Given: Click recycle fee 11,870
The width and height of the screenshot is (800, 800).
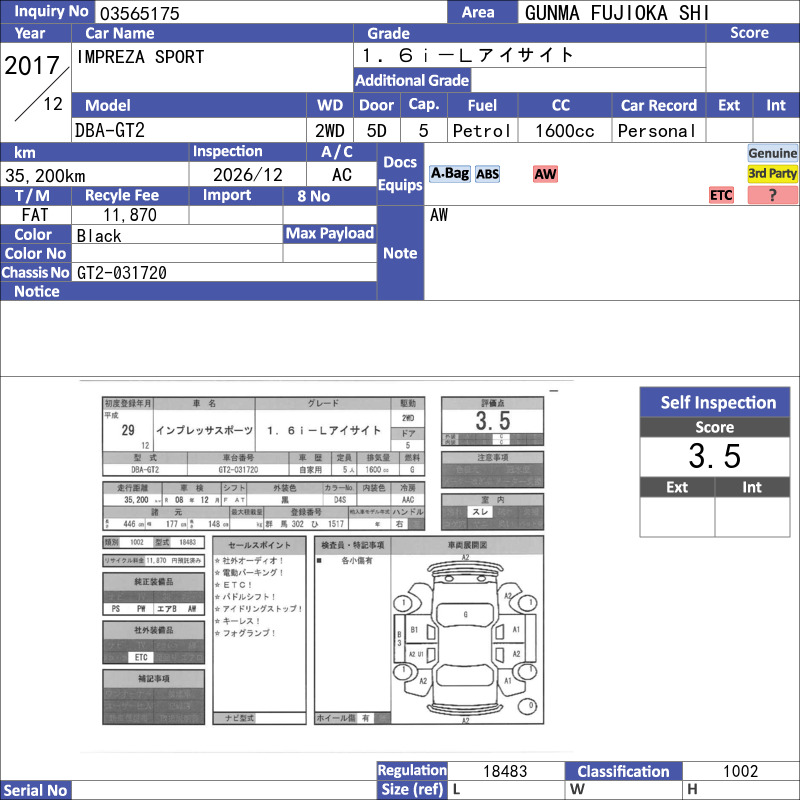Looking at the screenshot, I should coord(130,215).
